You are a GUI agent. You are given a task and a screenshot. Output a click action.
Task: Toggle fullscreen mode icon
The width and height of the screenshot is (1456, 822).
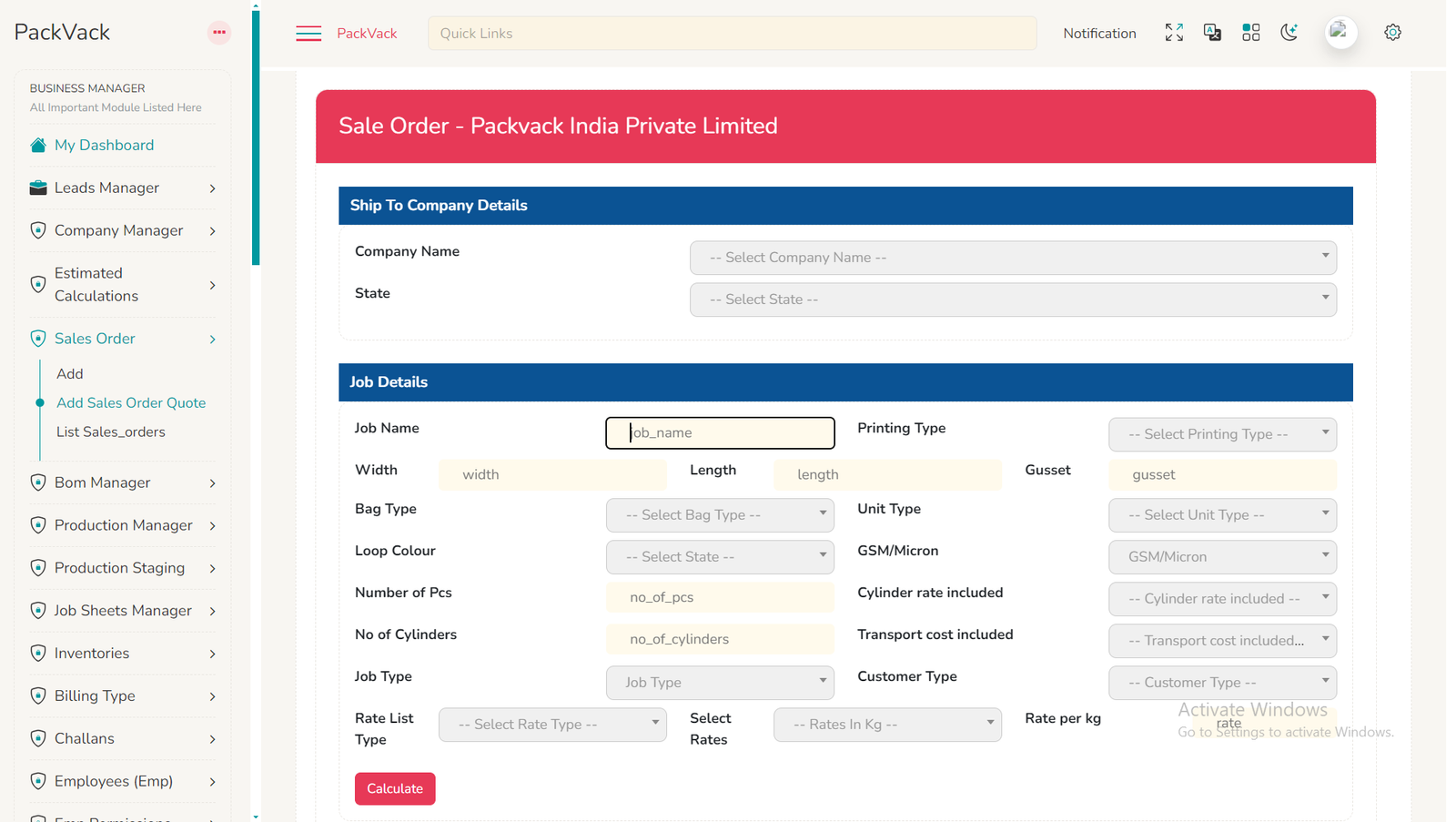click(x=1174, y=33)
